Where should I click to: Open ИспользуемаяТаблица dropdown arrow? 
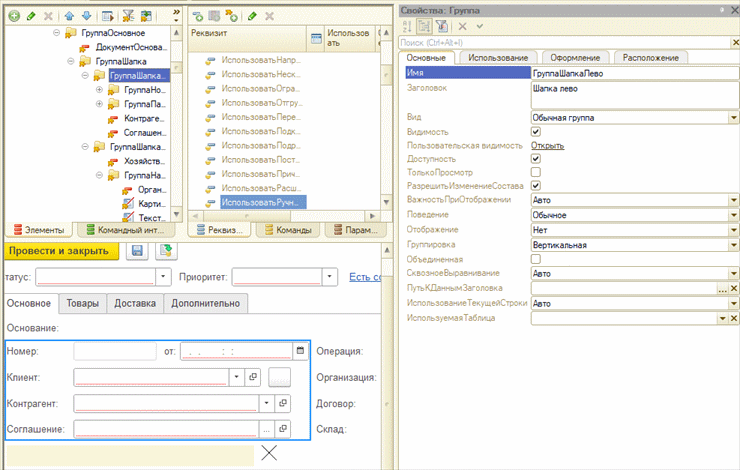tap(723, 319)
